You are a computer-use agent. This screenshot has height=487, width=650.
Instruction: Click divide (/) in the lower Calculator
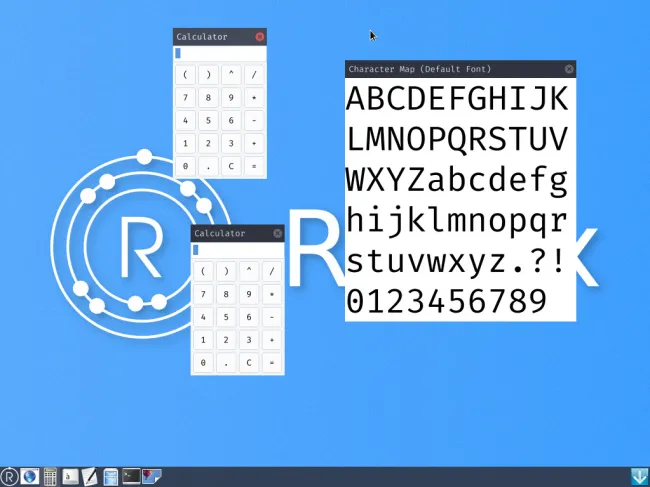(272, 271)
